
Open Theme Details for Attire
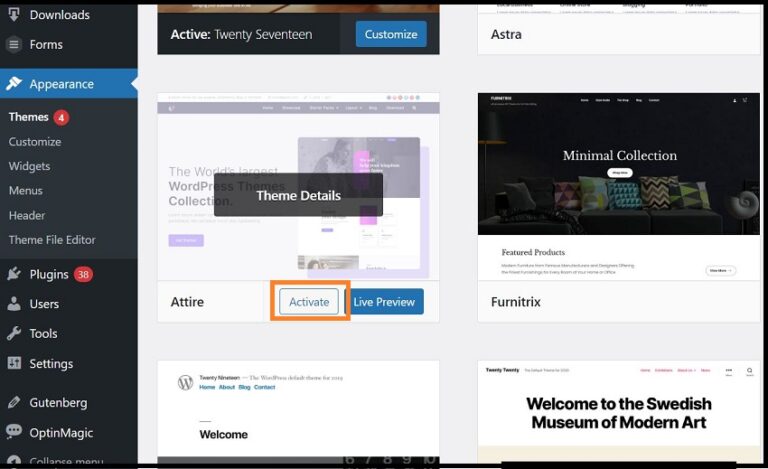click(298, 195)
